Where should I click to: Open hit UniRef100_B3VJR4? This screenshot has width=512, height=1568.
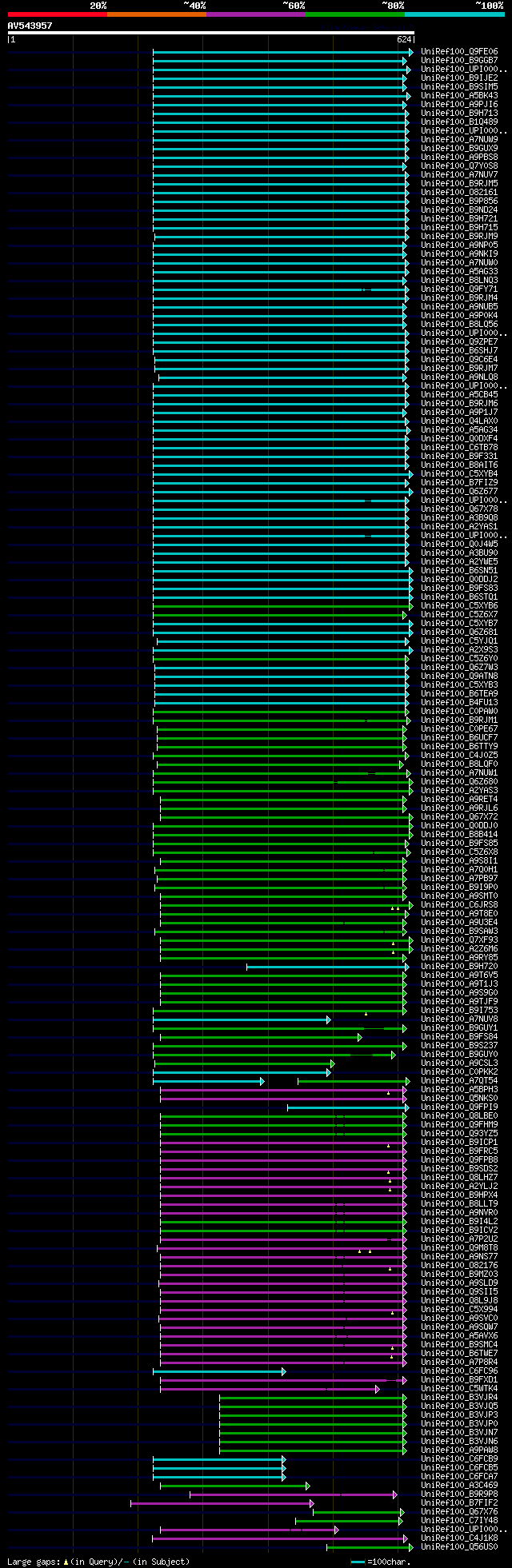click(459, 1398)
